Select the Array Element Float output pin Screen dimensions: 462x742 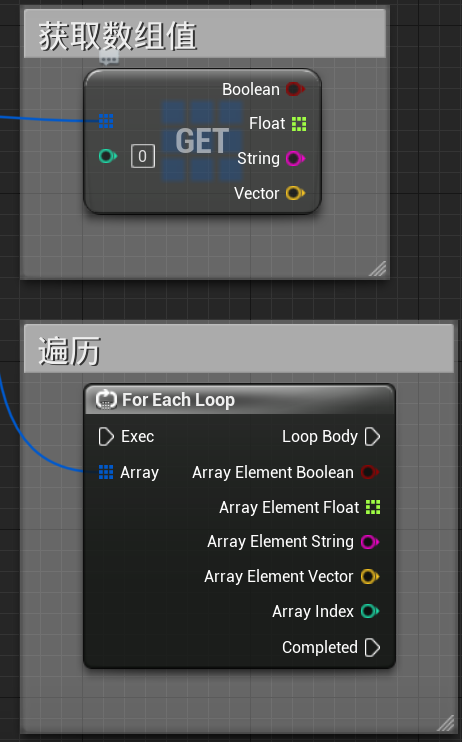(373, 507)
